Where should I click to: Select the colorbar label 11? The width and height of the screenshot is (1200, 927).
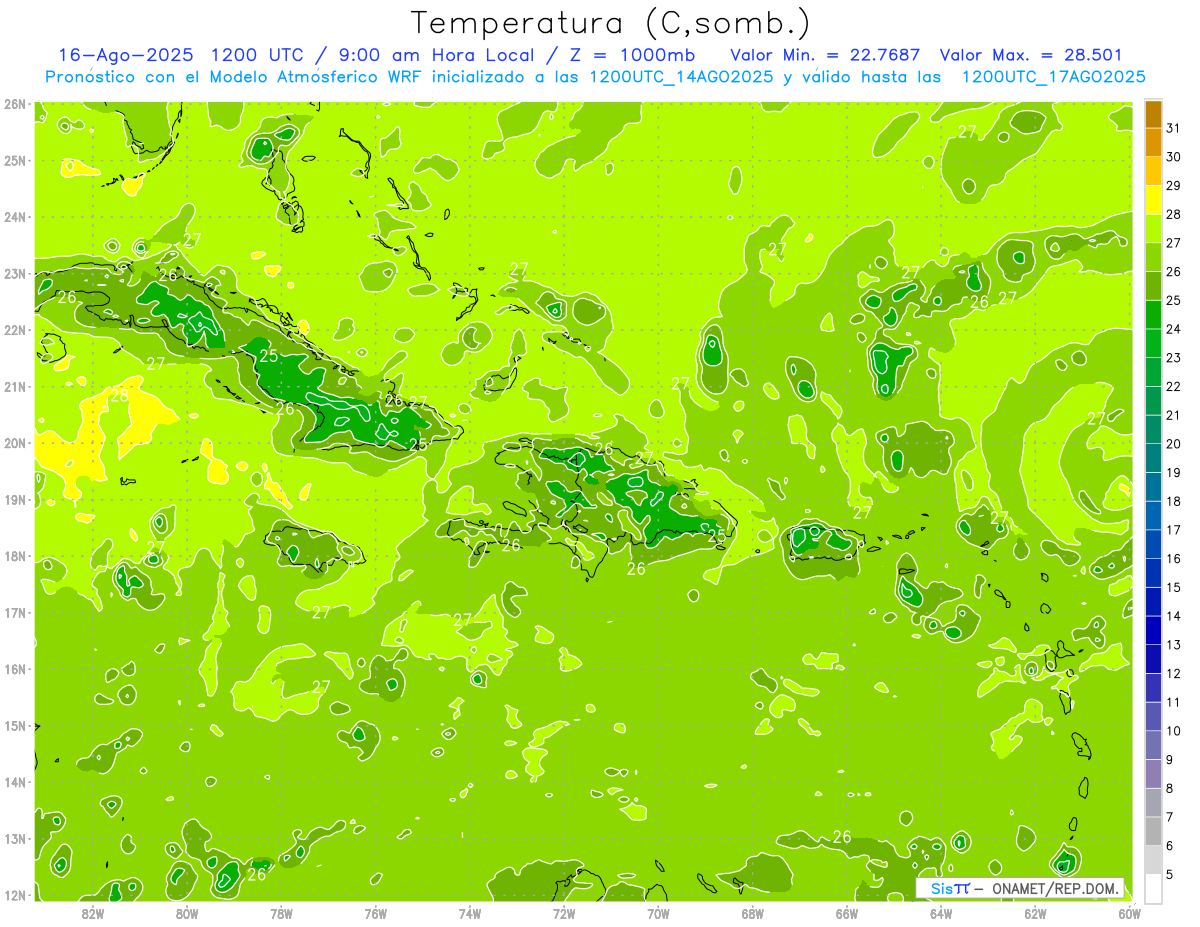[x=1173, y=702]
